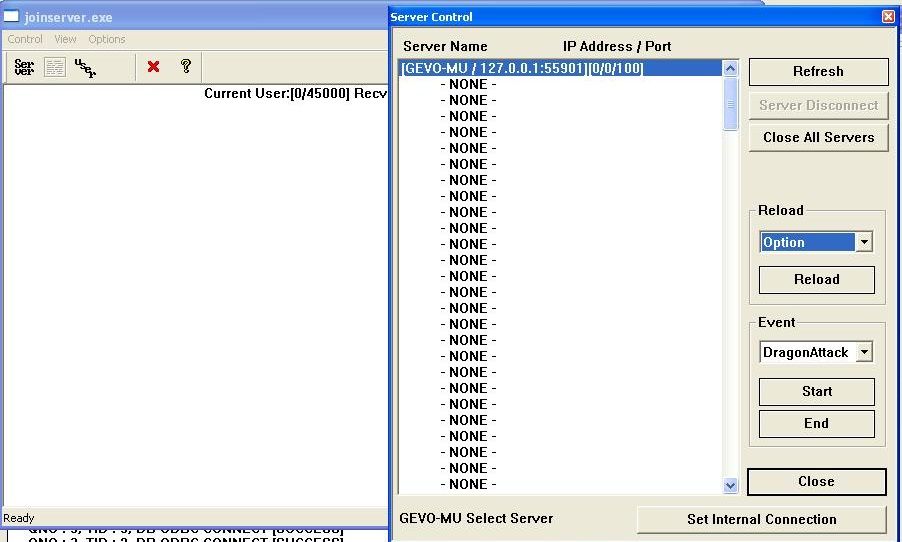Image resolution: width=902 pixels, height=542 pixels.
Task: Expand the Reload Option dropdown
Action: [x=864, y=242]
